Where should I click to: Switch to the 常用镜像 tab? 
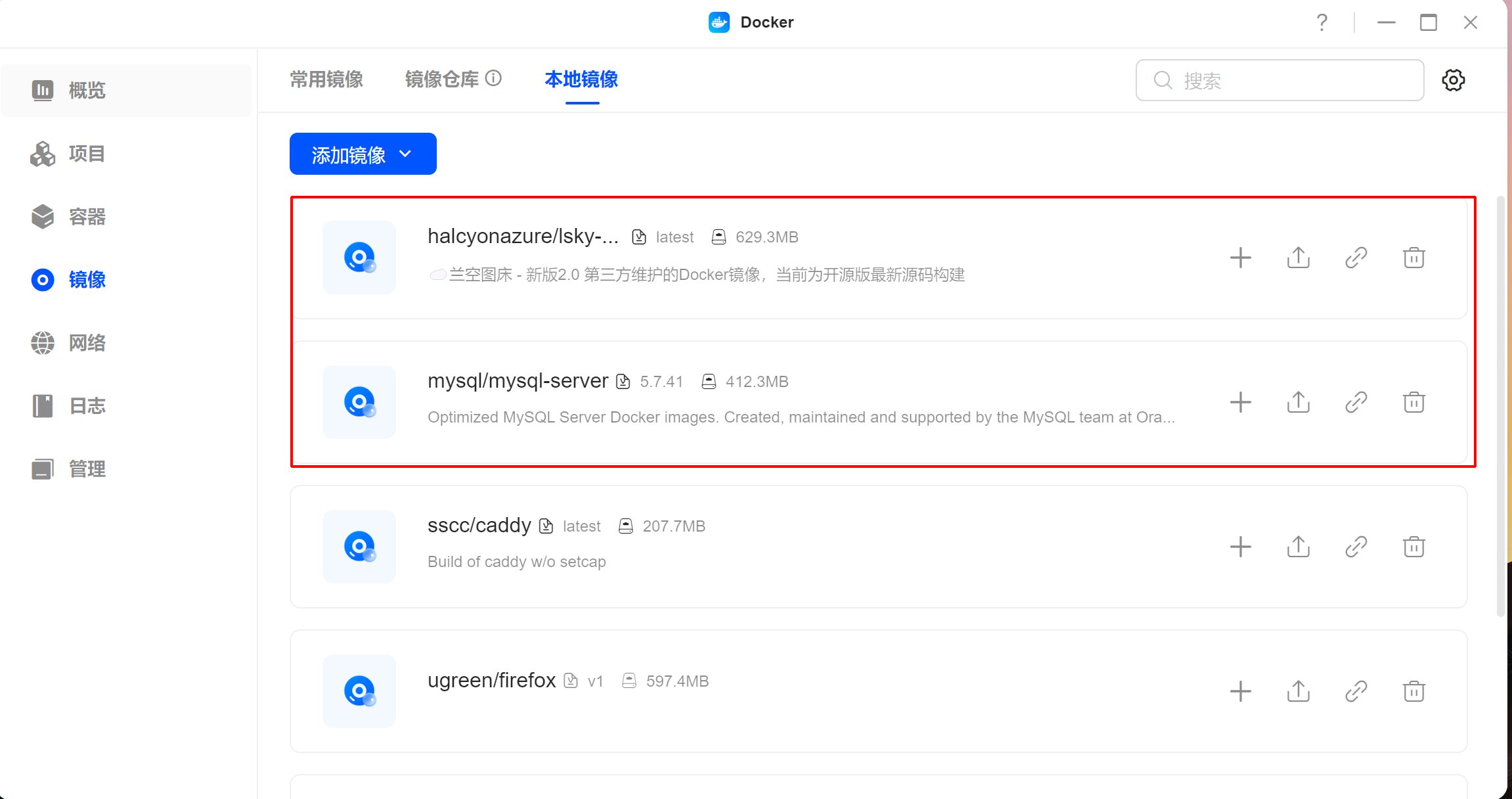coord(326,80)
